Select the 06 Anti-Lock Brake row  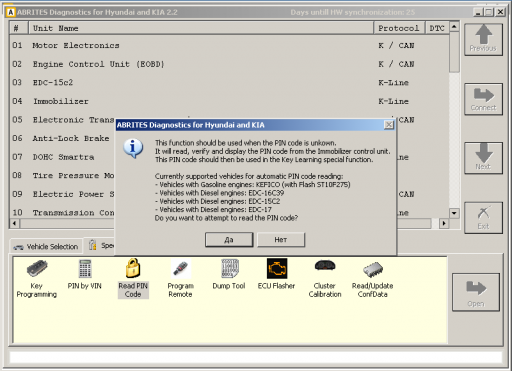(x=62, y=138)
